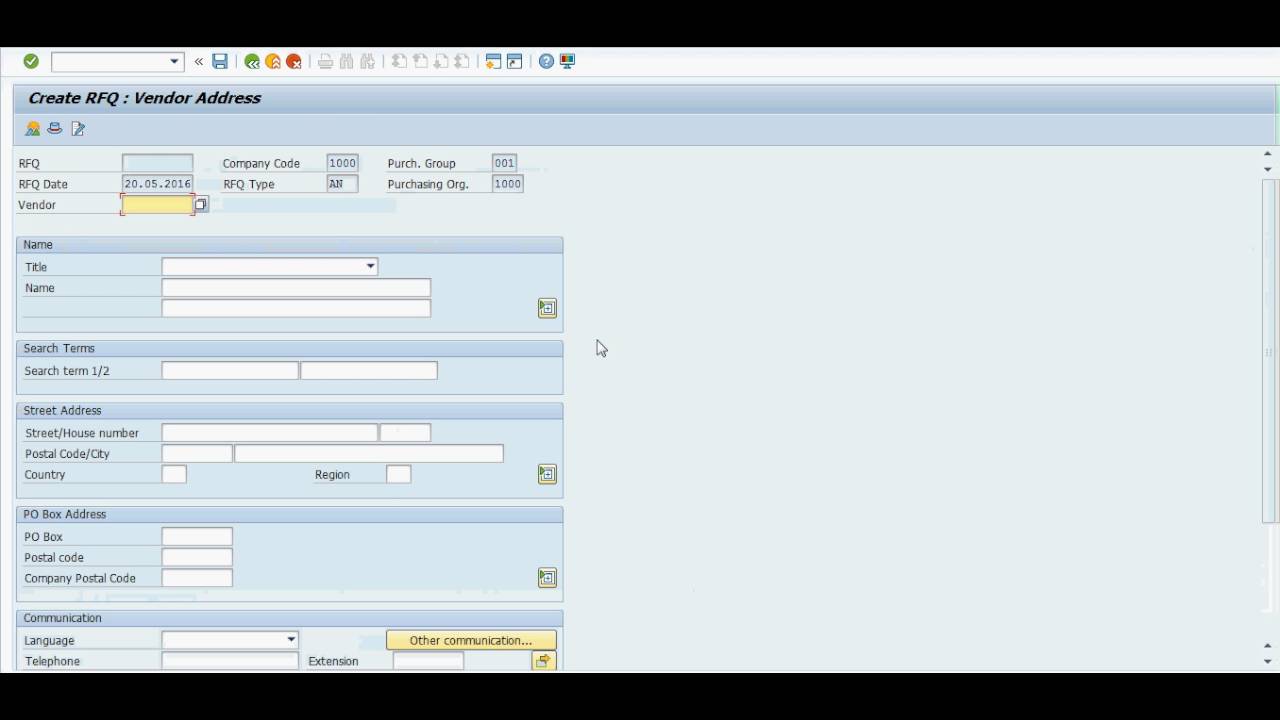Click the Customize Local Layout monitor icon

(568, 62)
